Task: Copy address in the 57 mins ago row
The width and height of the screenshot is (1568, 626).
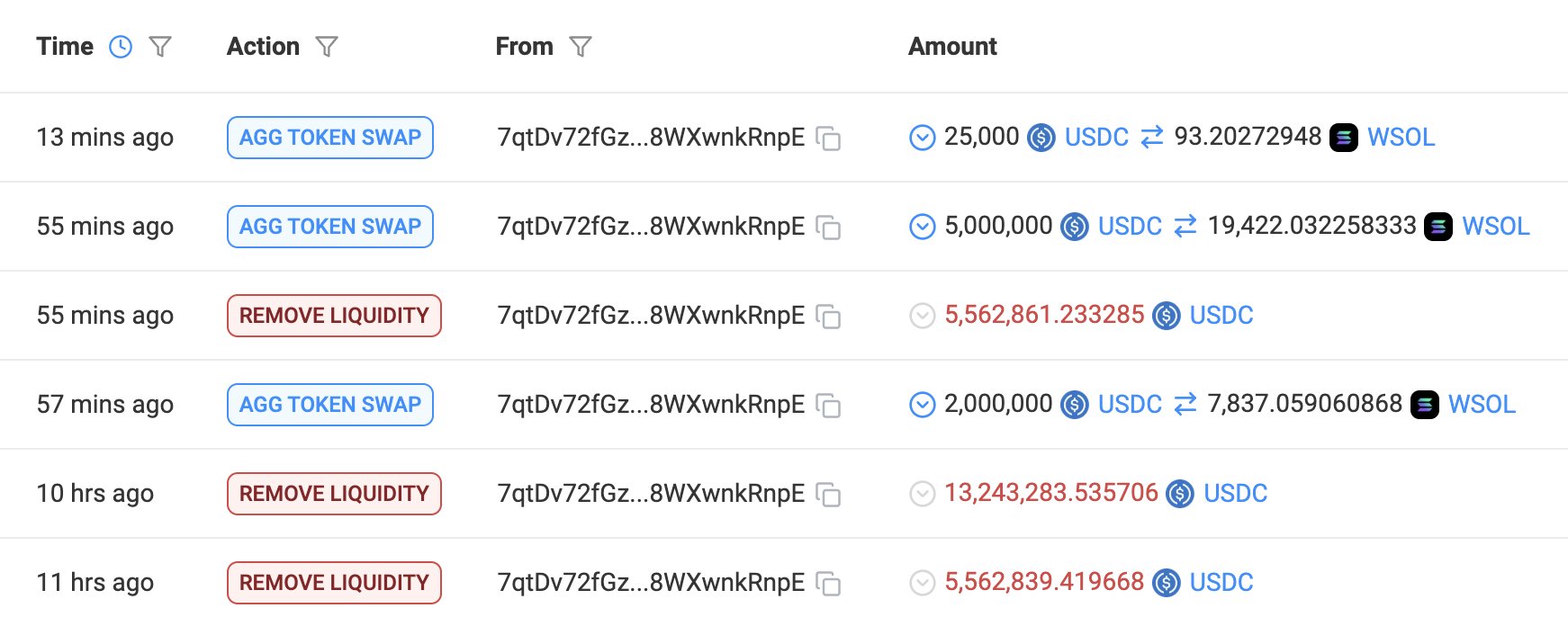Action: 828,406
